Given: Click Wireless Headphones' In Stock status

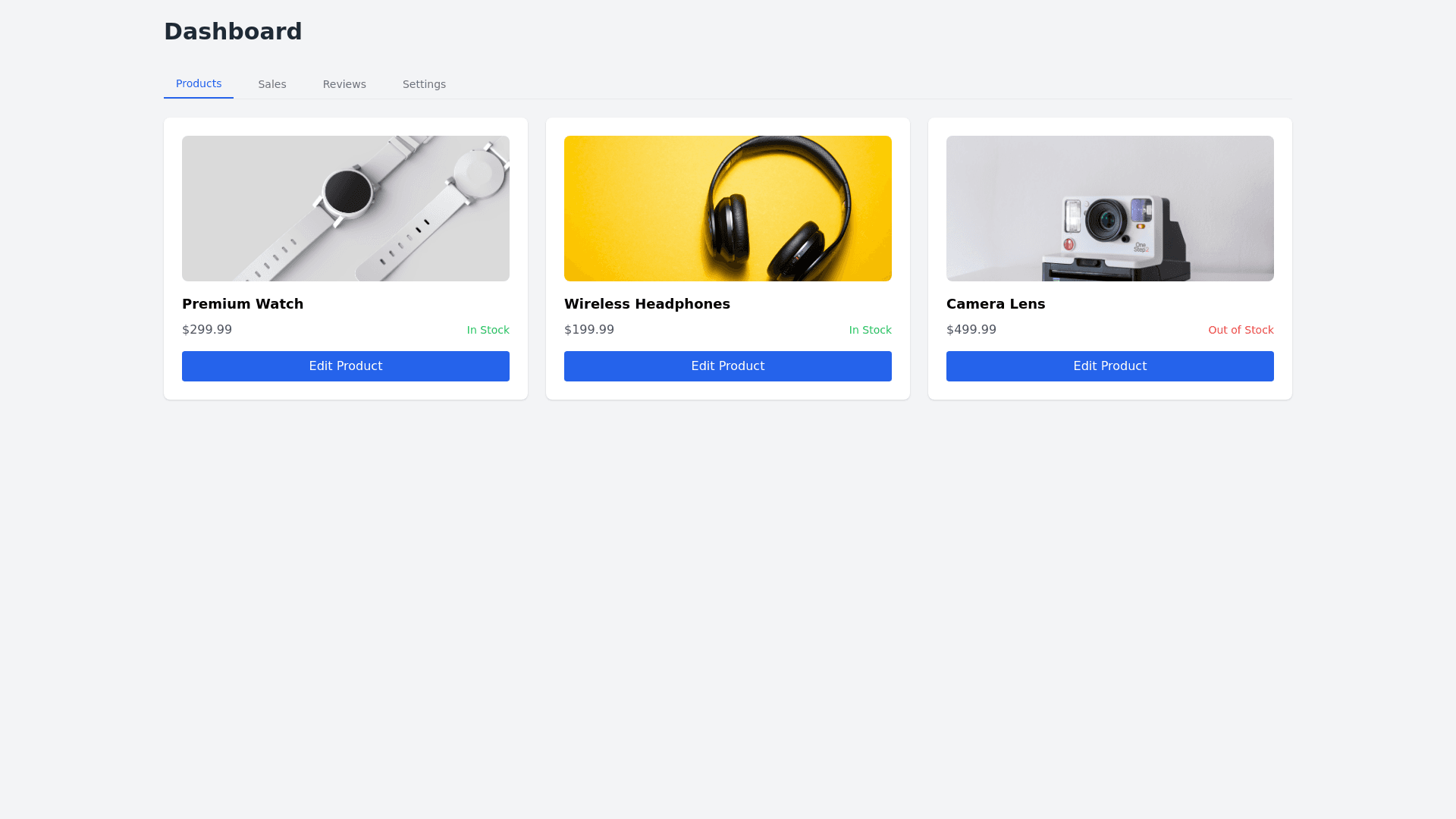Looking at the screenshot, I should coord(871,330).
